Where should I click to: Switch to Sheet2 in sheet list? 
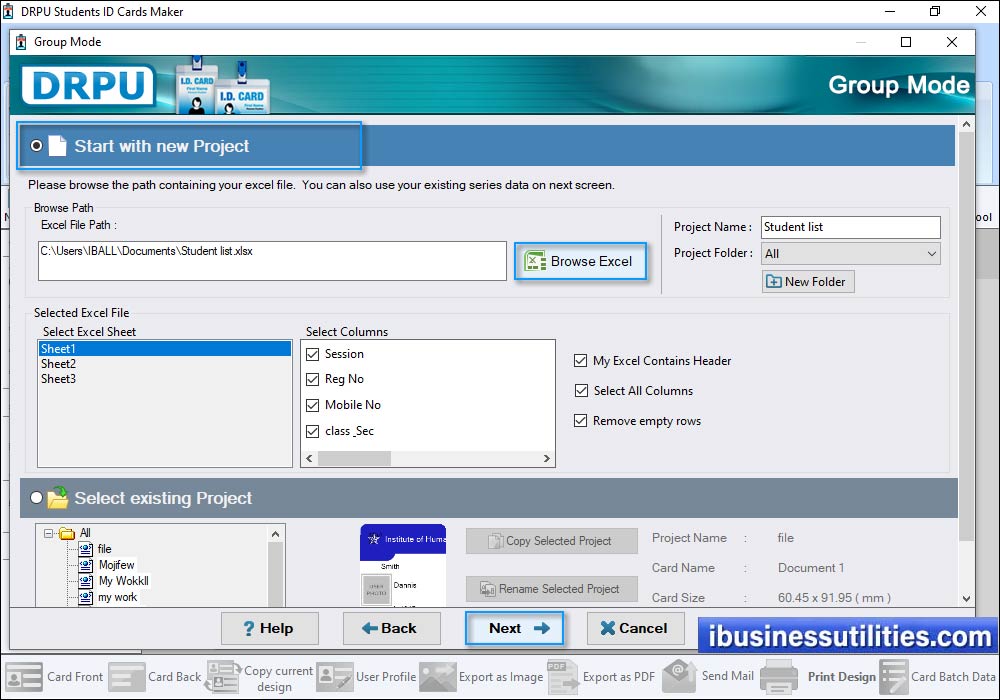pyautogui.click(x=58, y=364)
